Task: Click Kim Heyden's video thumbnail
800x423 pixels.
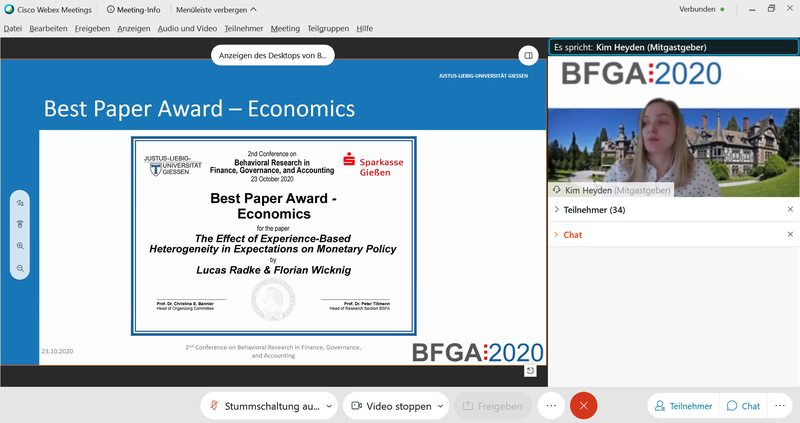Action: pos(673,127)
